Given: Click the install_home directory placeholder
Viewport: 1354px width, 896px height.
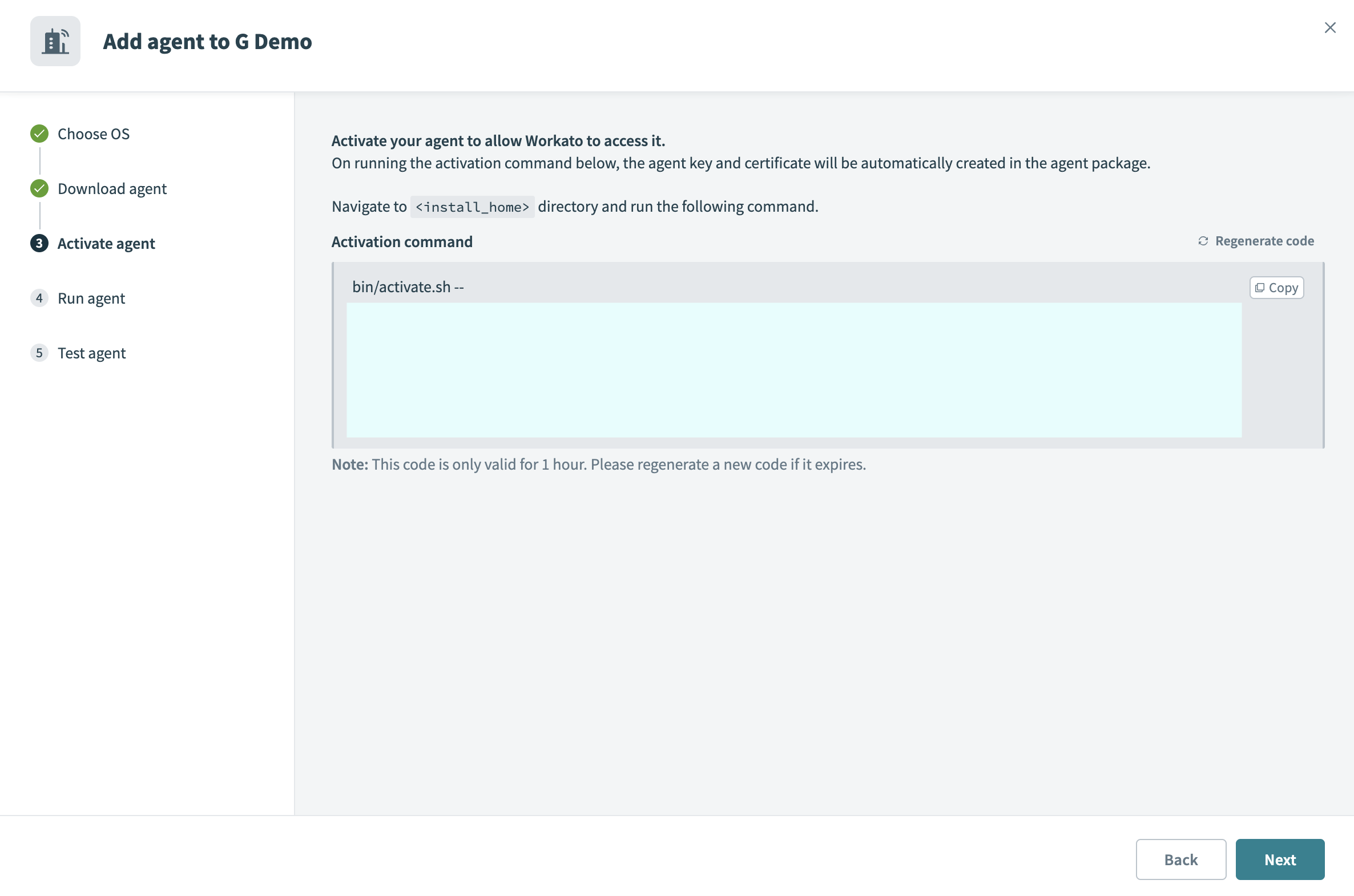Looking at the screenshot, I should tap(472, 206).
